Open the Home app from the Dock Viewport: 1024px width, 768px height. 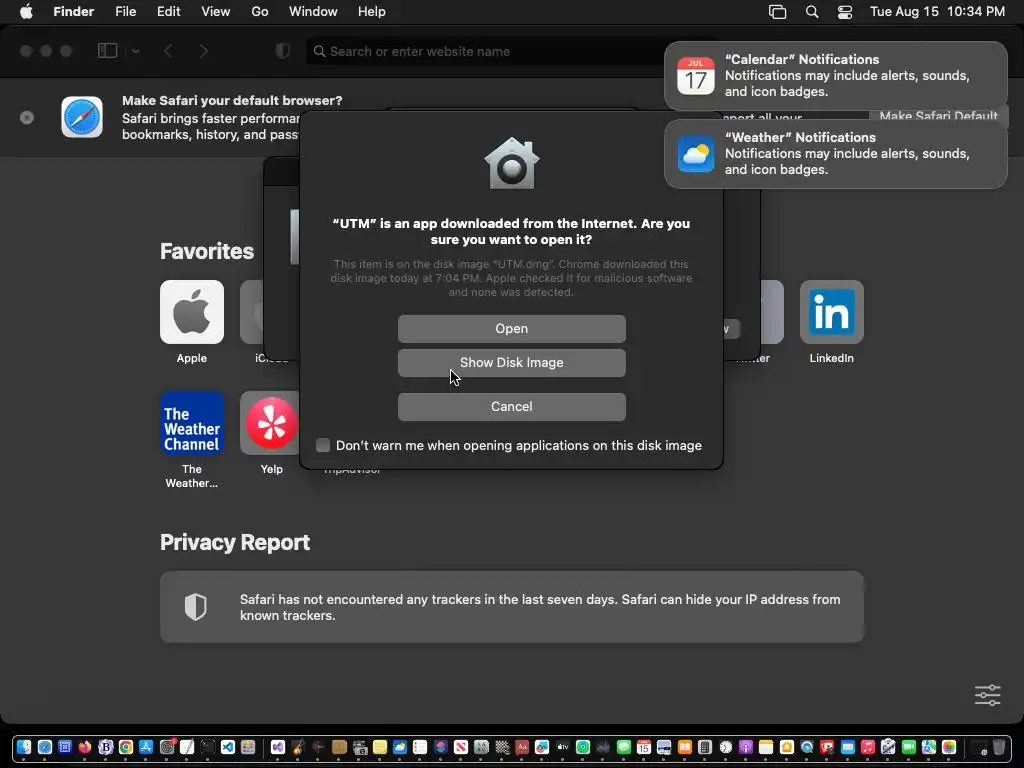click(787, 747)
